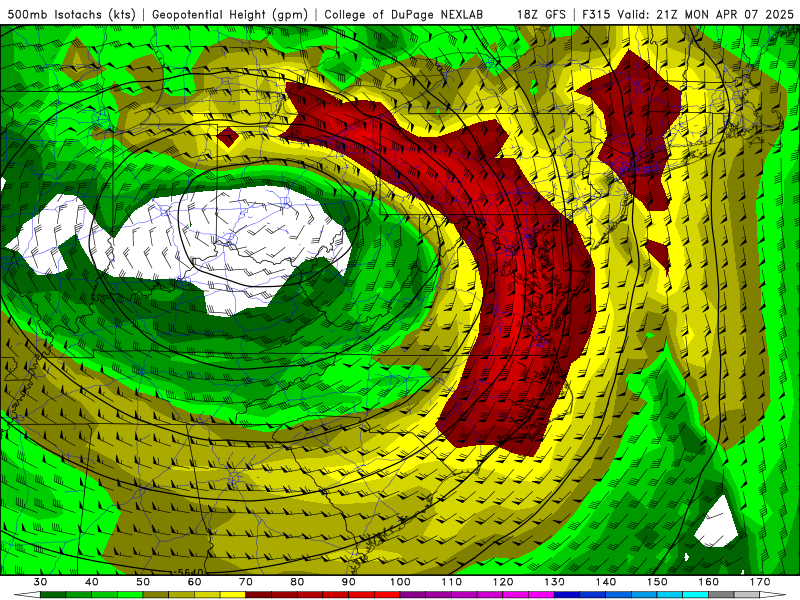Click the legend value '30'
The image size is (800, 600).
click(40, 582)
